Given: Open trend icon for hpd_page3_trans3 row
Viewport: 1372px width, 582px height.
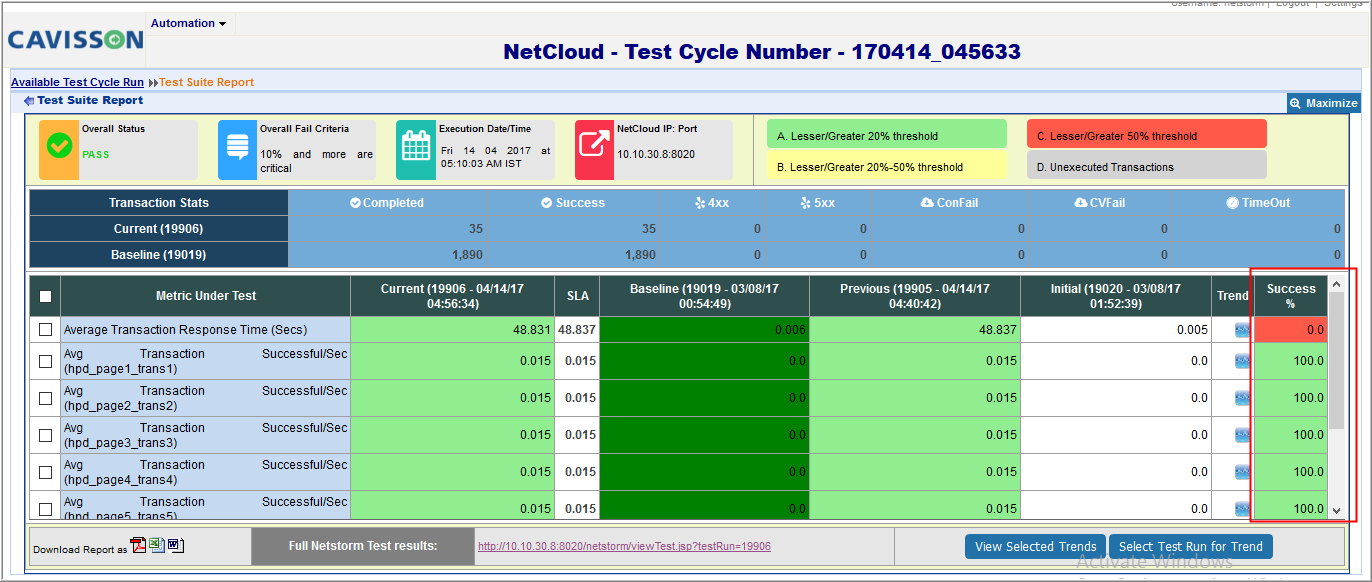Looking at the screenshot, I should (x=1242, y=435).
